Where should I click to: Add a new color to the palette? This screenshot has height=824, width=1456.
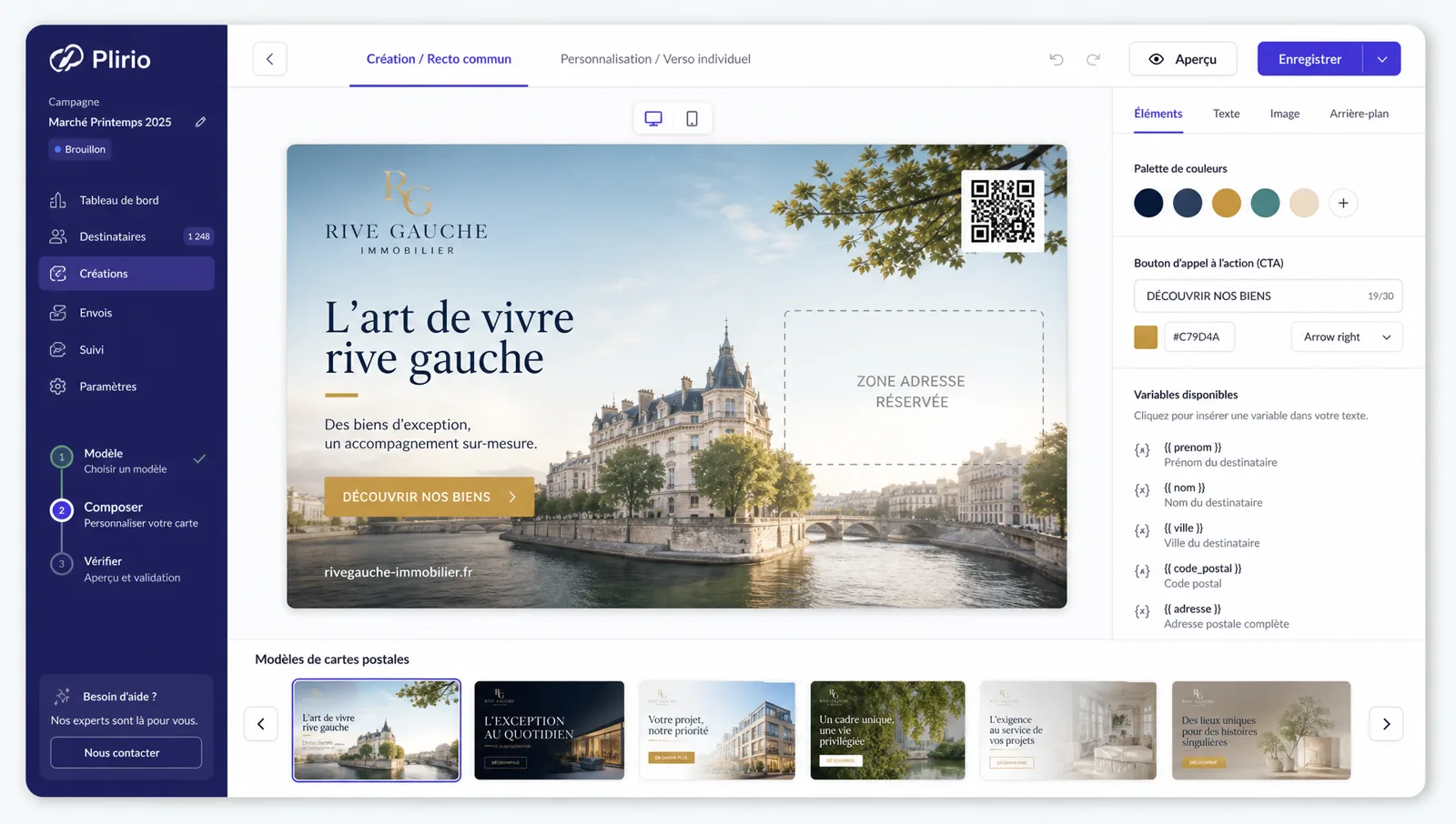(x=1343, y=203)
